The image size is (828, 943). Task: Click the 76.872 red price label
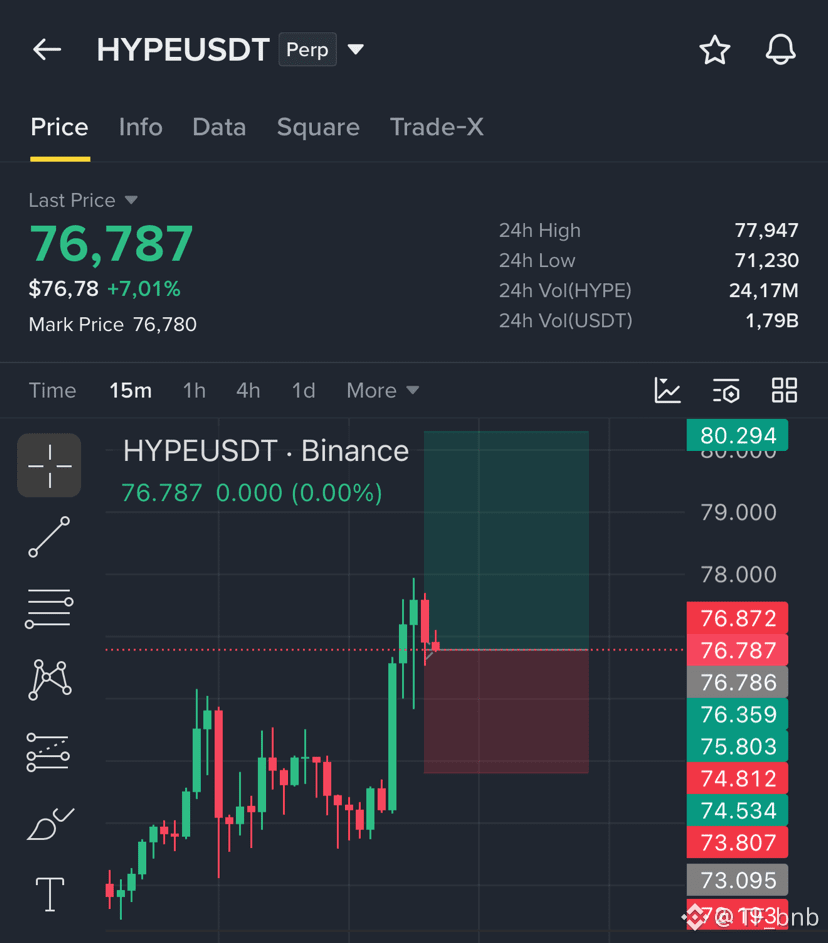pyautogui.click(x=737, y=618)
